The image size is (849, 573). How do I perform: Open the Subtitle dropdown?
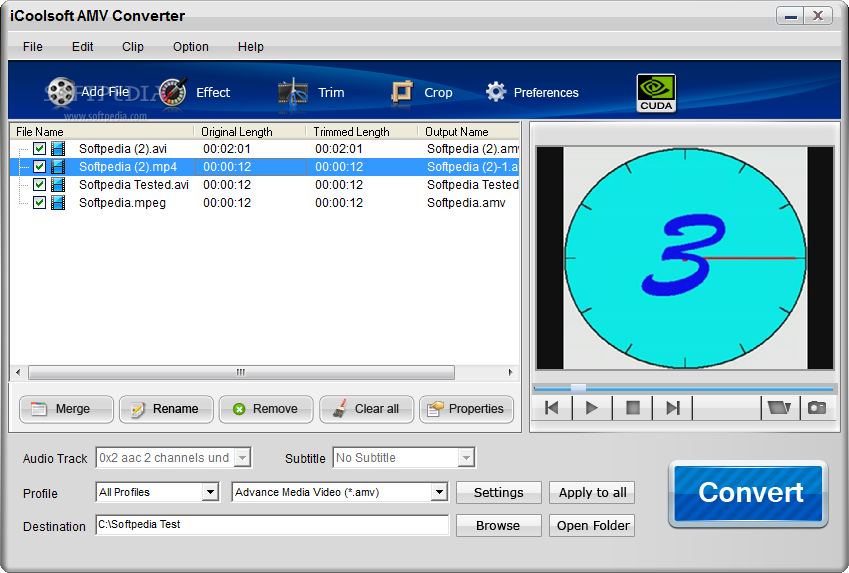click(x=466, y=458)
